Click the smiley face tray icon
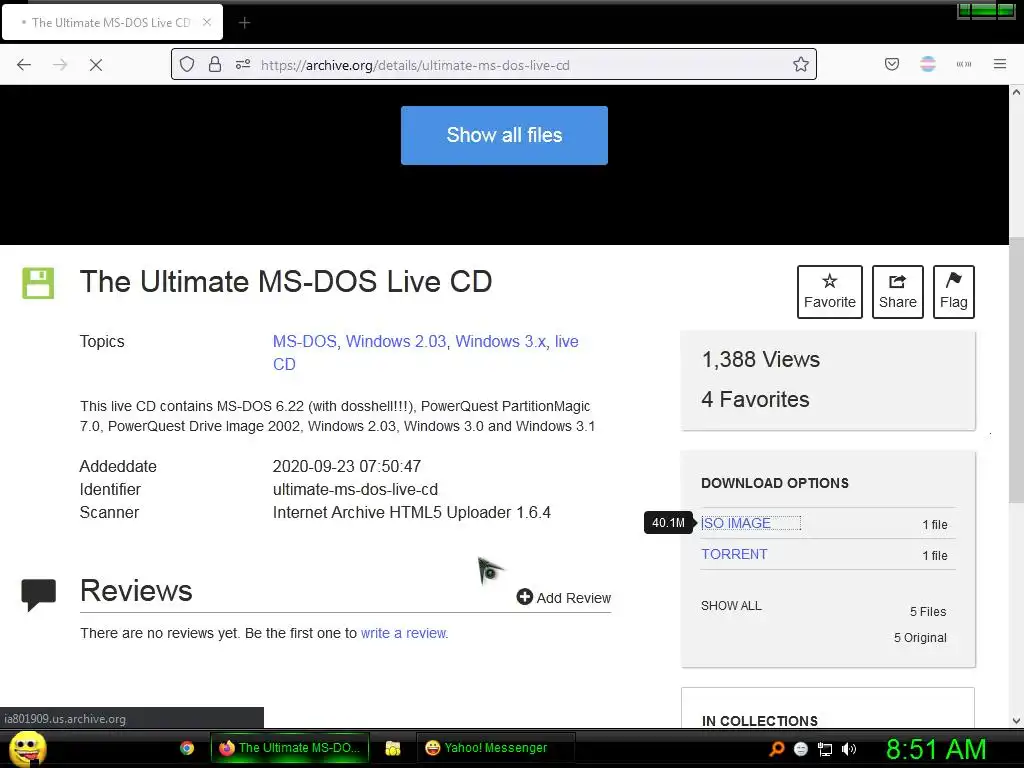Viewport: 1024px width, 768px height. click(x=801, y=749)
